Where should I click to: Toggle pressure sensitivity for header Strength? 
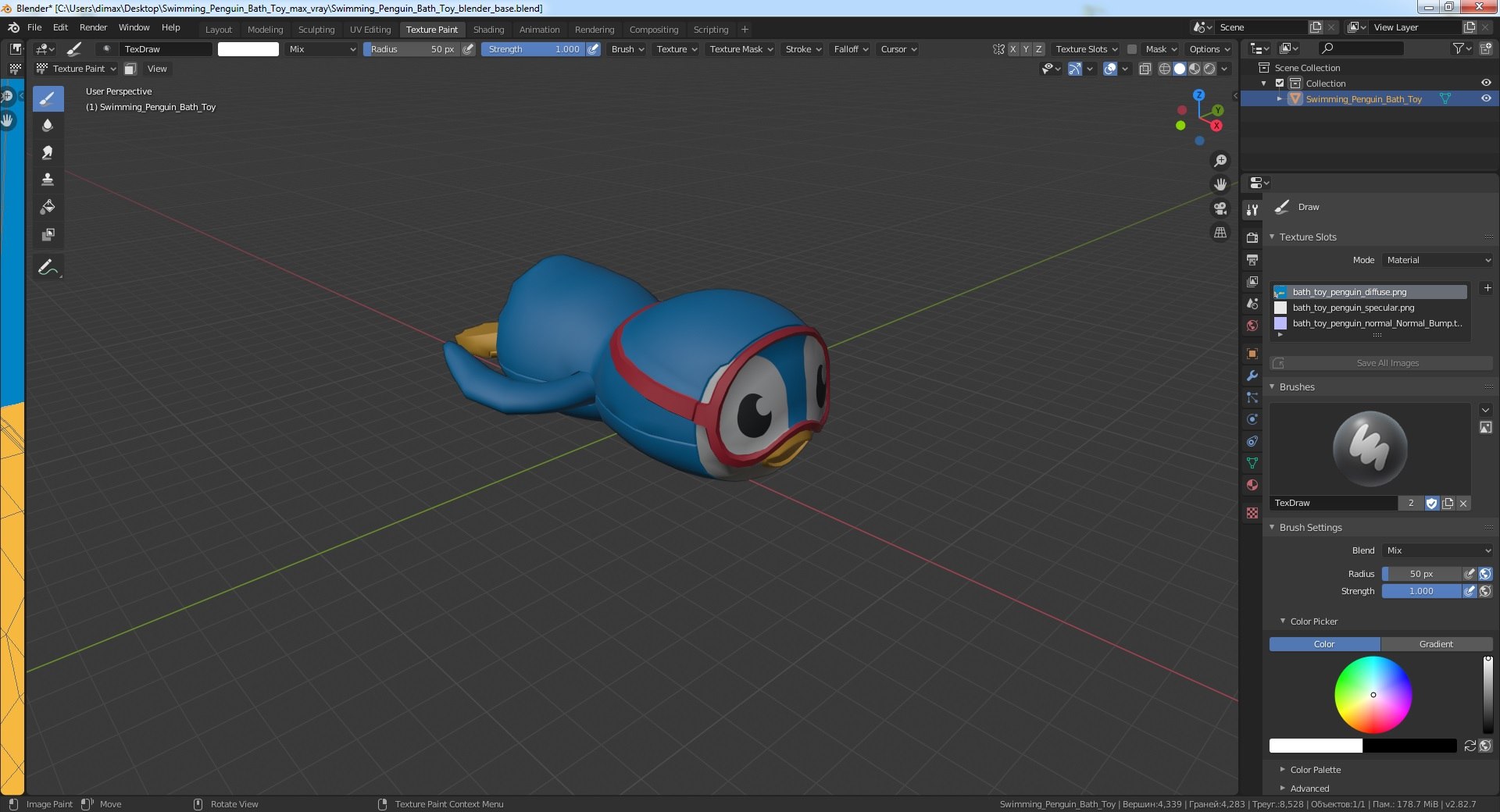594,49
